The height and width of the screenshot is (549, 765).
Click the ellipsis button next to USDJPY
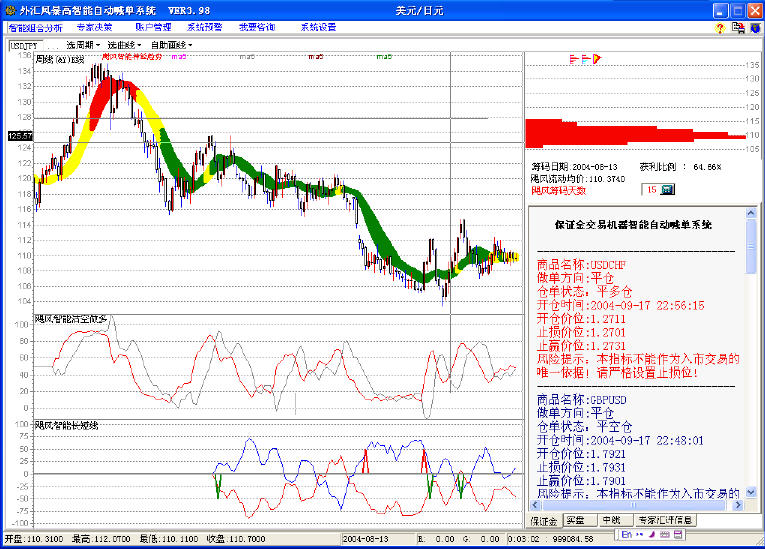pyautogui.click(x=53, y=46)
